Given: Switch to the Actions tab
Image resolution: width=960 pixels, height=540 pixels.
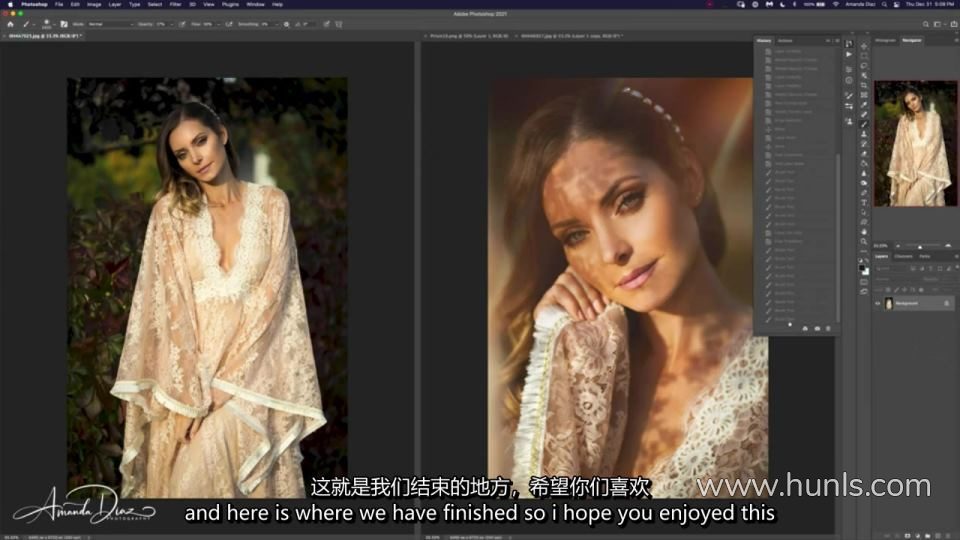Looking at the screenshot, I should pos(785,40).
